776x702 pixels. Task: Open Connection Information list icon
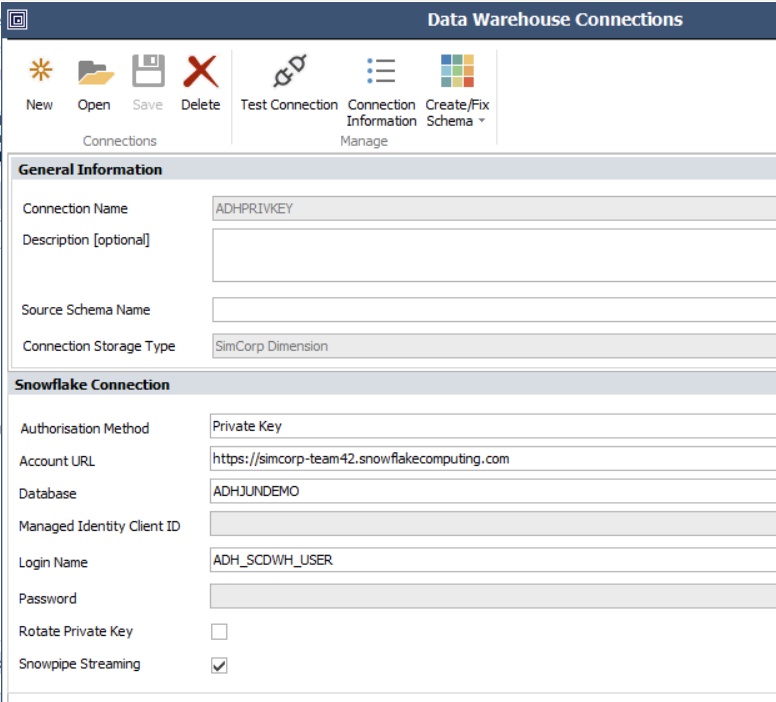tap(381, 71)
